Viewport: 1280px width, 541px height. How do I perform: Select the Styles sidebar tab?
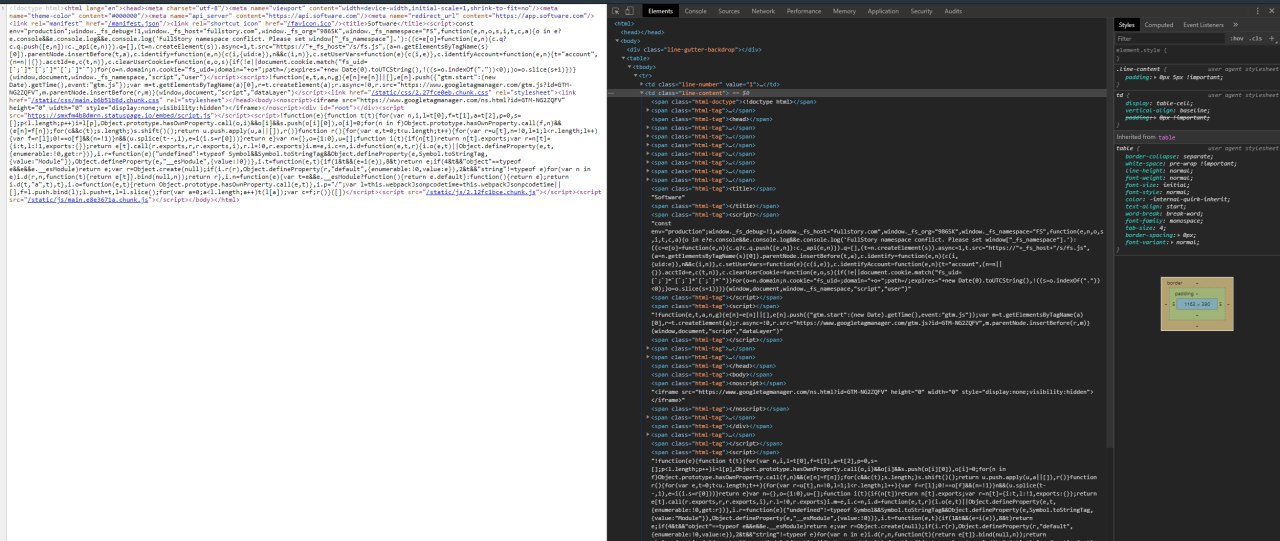click(x=1127, y=24)
